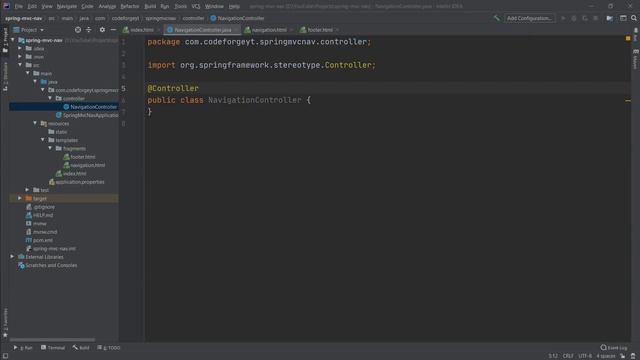Screen dimensions: 640x360
Task: Open the TODO tool window button
Action: click(109, 348)
